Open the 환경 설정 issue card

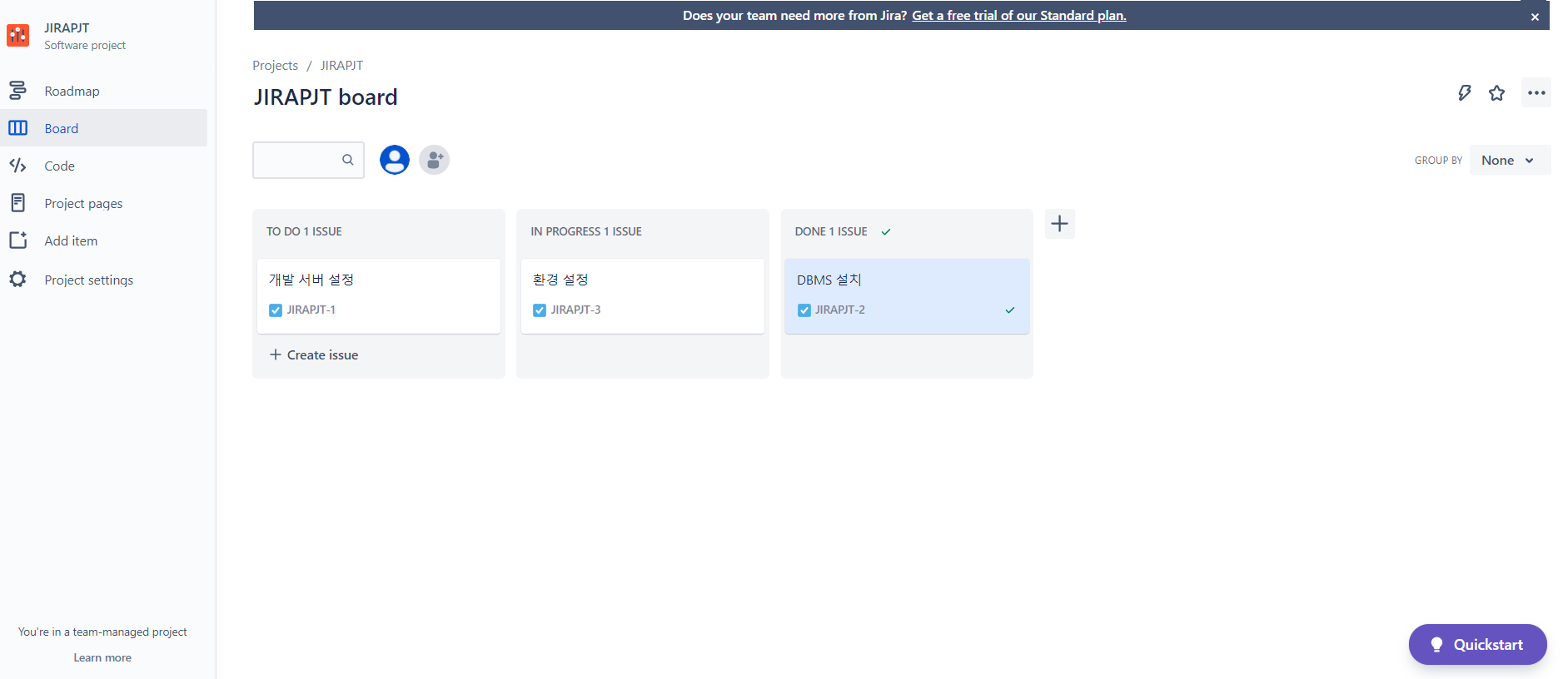point(642,295)
